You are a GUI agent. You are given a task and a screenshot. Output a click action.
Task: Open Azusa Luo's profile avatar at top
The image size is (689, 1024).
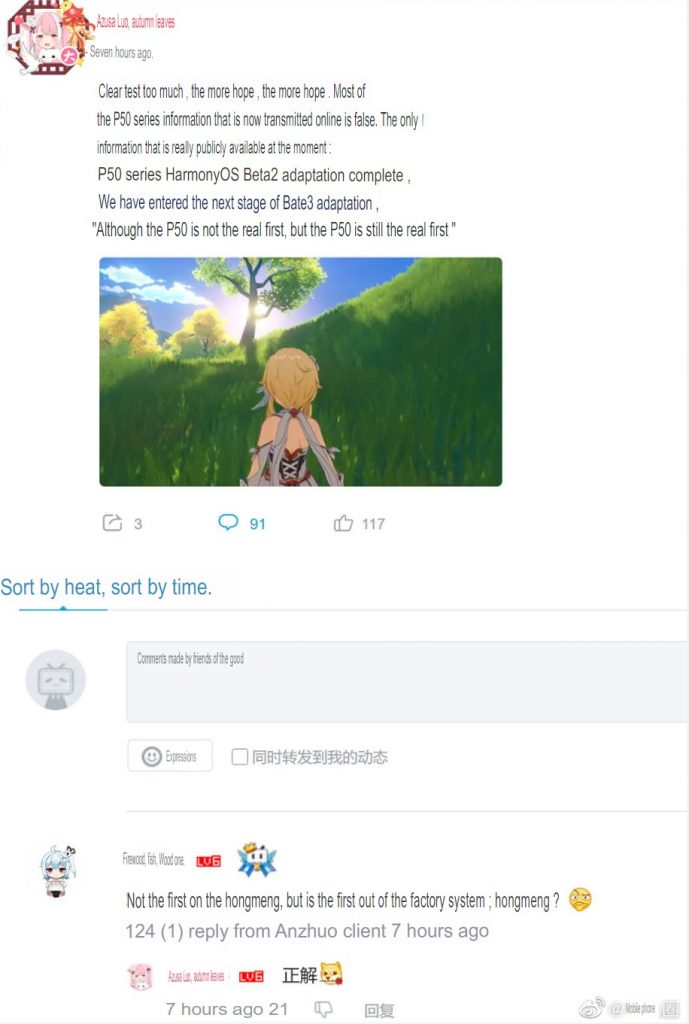click(x=46, y=38)
